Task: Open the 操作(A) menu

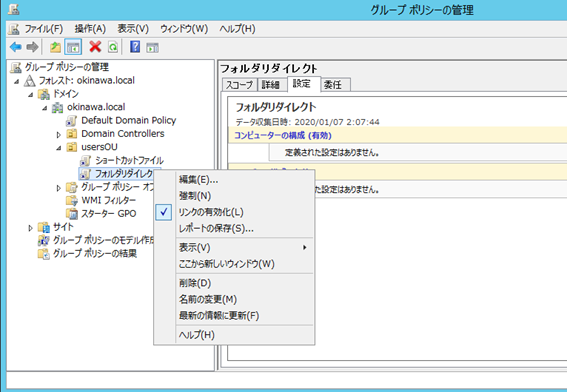Action: click(90, 29)
